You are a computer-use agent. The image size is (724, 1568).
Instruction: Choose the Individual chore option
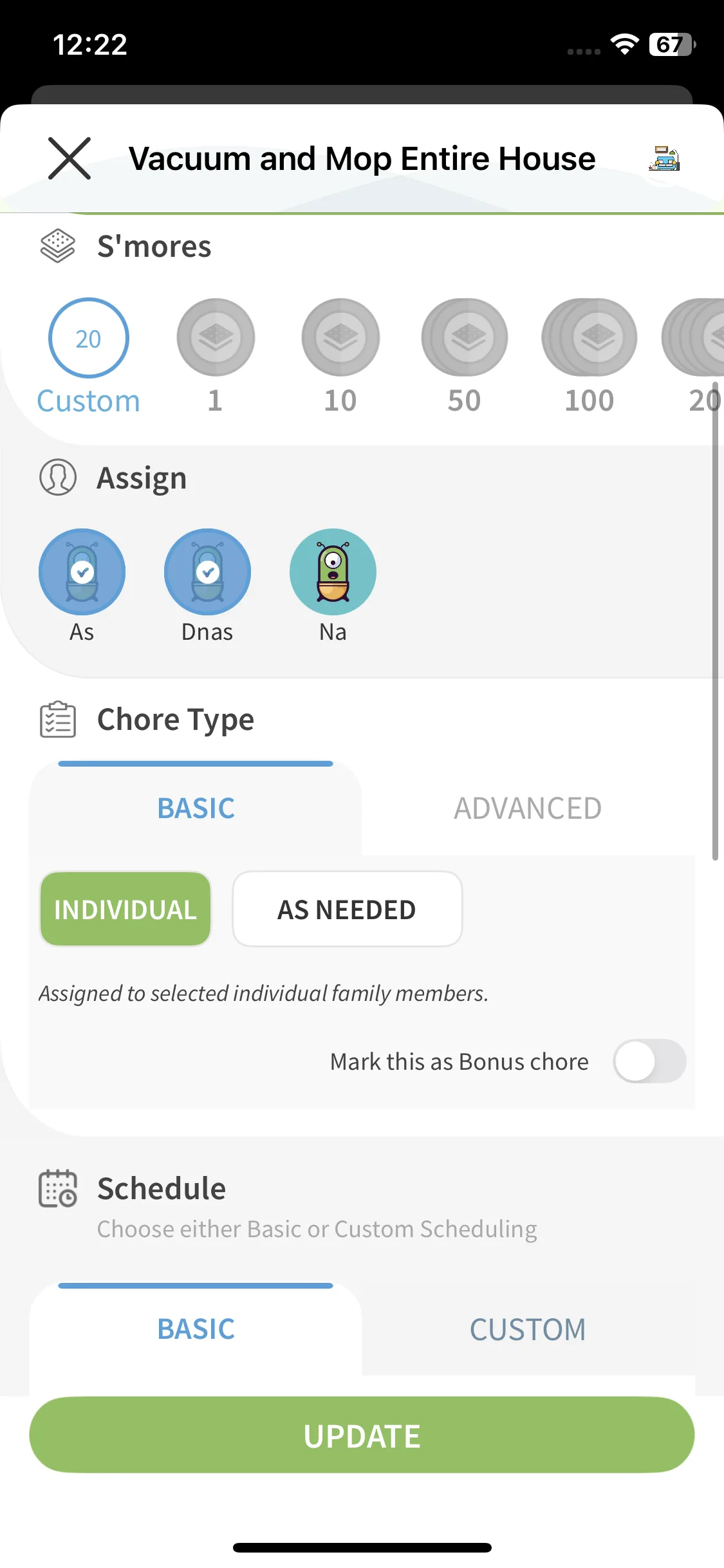click(x=125, y=910)
